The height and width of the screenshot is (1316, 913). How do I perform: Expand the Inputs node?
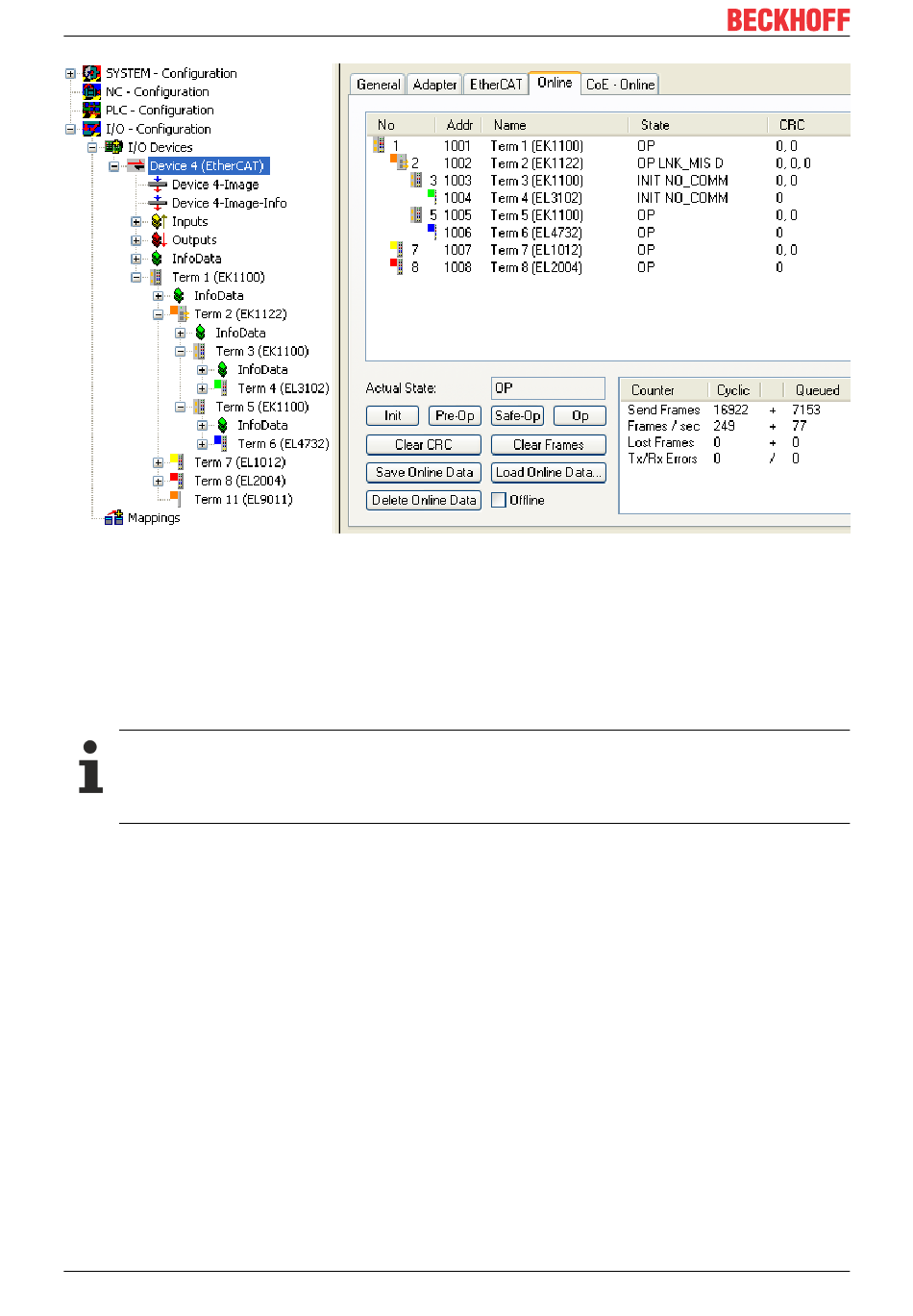136,222
